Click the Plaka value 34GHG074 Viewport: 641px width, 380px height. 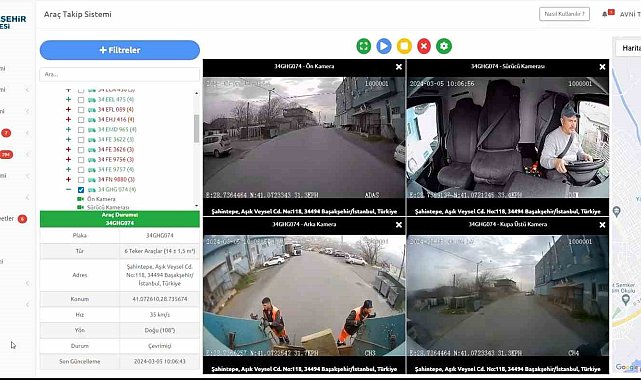click(160, 236)
